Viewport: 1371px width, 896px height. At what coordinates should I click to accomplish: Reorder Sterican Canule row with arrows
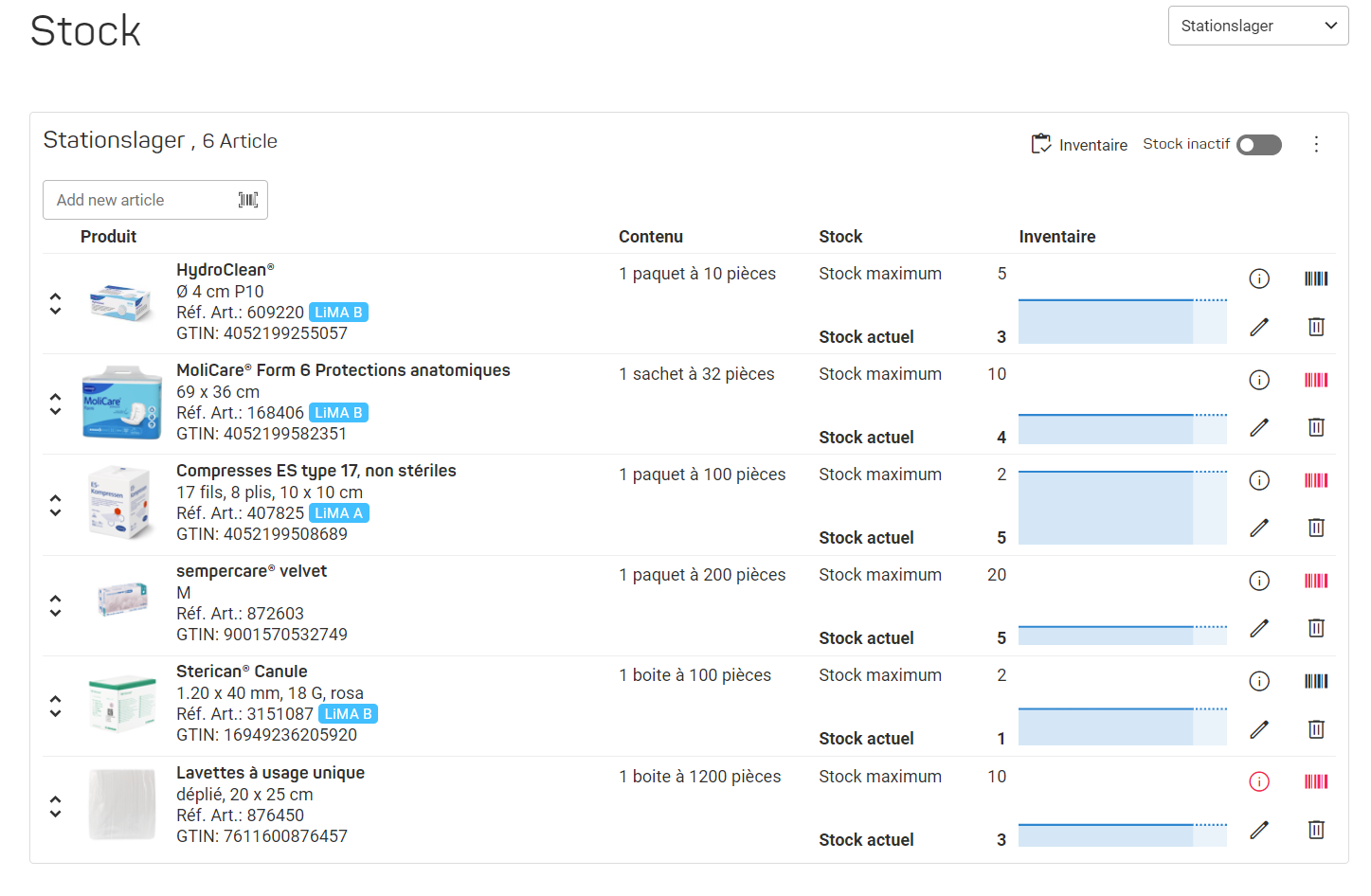coord(56,706)
